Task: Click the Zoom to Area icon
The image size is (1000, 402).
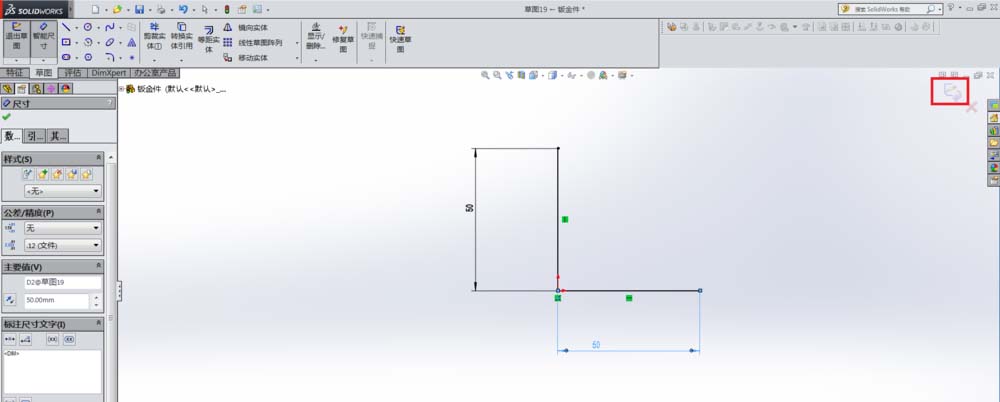Action: pyautogui.click(x=497, y=75)
